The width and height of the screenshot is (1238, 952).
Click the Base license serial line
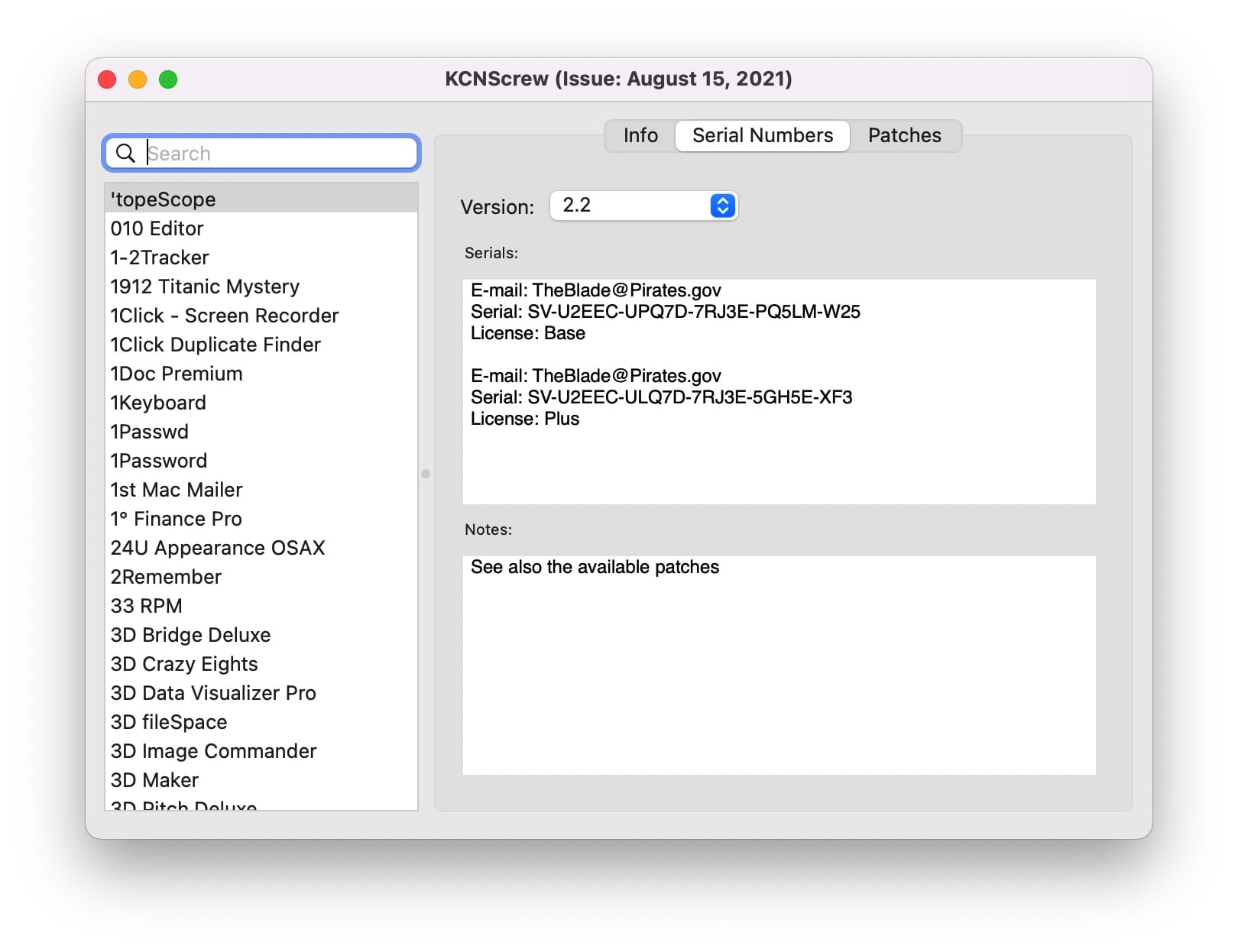coord(665,312)
